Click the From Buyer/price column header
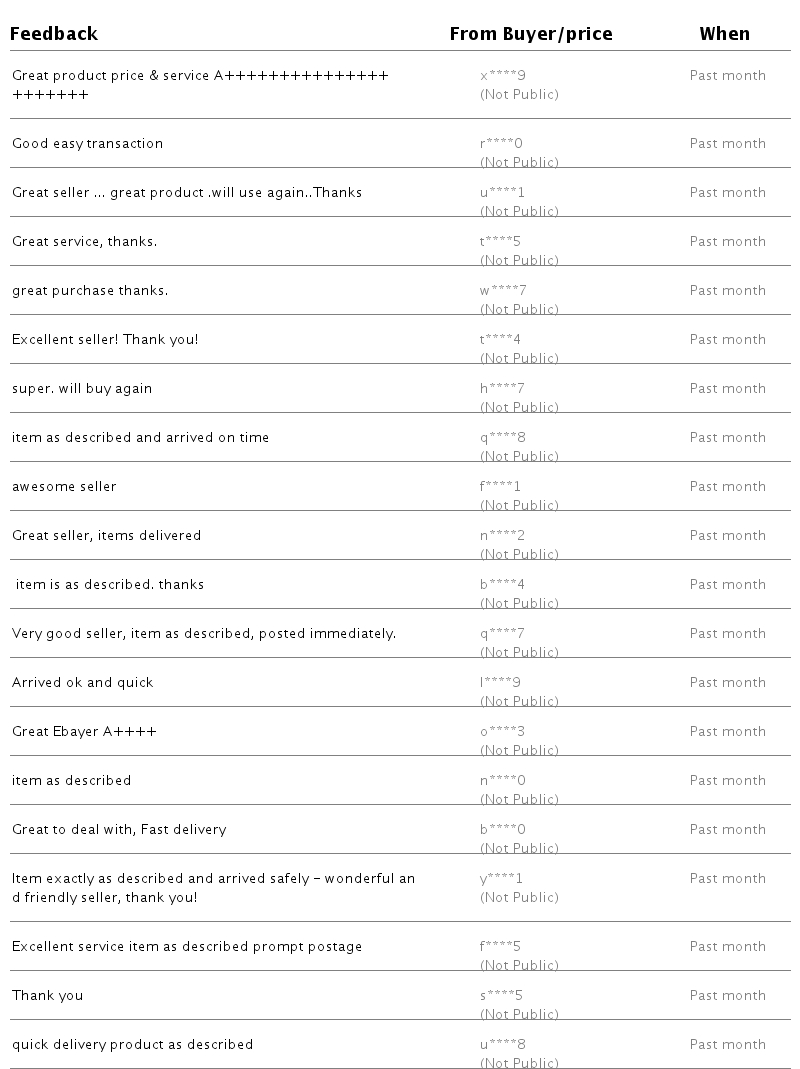 [x=531, y=34]
